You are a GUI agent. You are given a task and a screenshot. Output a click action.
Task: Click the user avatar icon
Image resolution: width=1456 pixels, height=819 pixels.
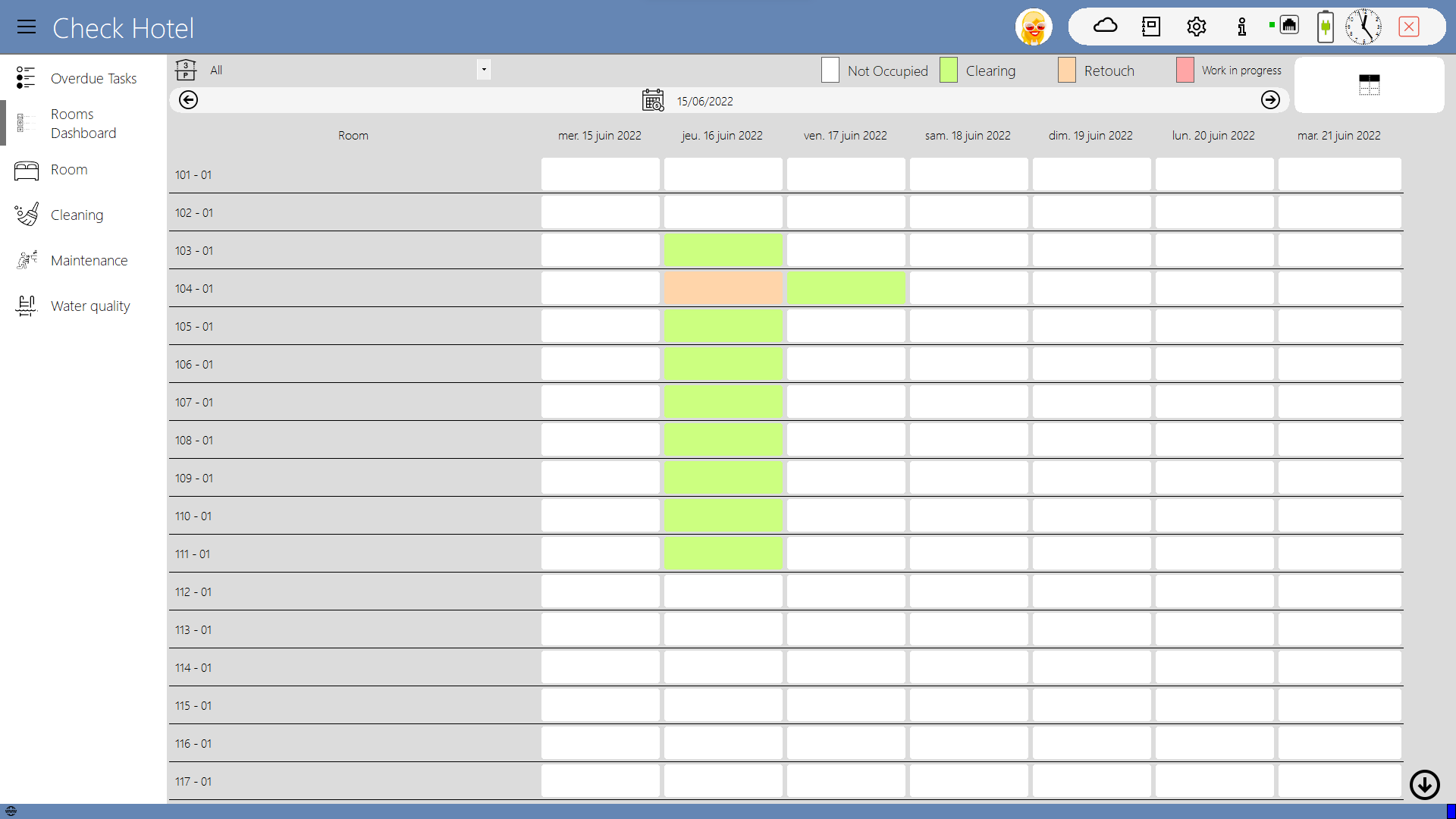pos(1034,27)
